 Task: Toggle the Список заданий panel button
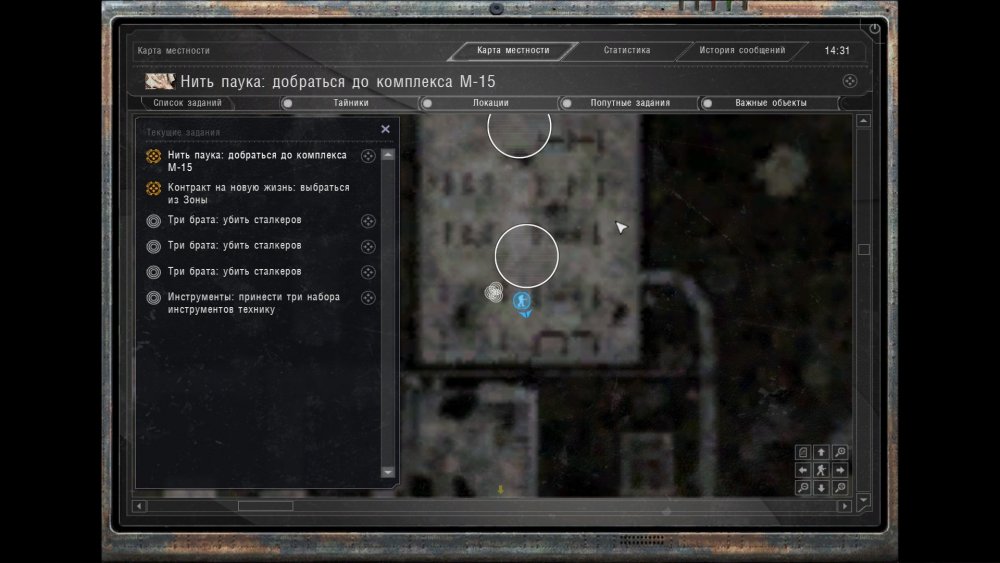pyautogui.click(x=187, y=103)
